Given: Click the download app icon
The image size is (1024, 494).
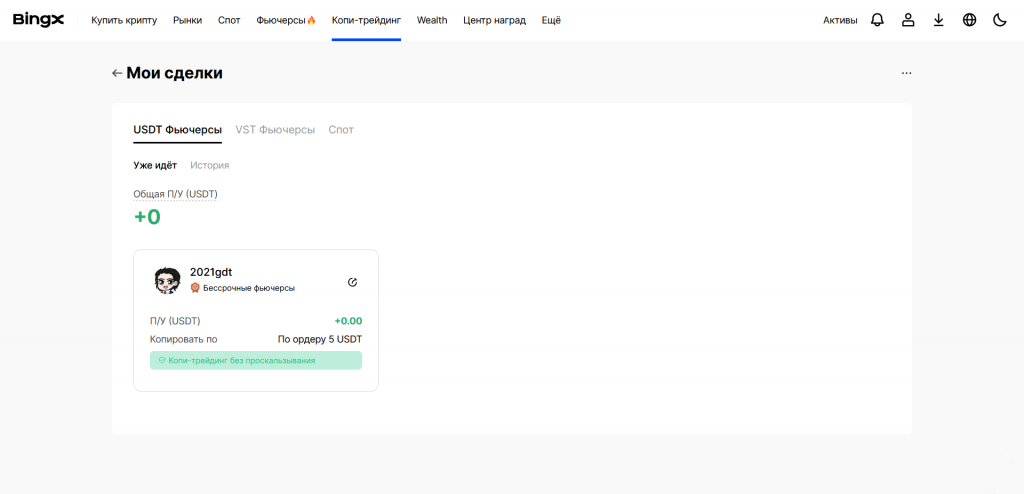Looking at the screenshot, I should pyautogui.click(x=938, y=20).
